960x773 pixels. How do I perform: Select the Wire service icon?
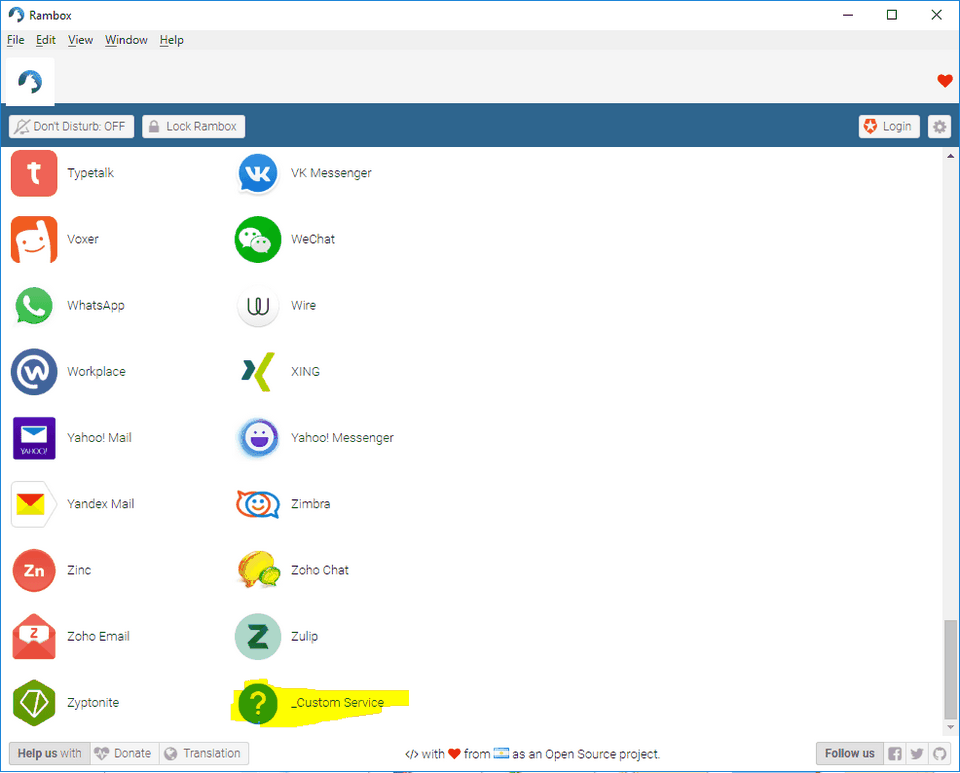pyautogui.click(x=258, y=305)
